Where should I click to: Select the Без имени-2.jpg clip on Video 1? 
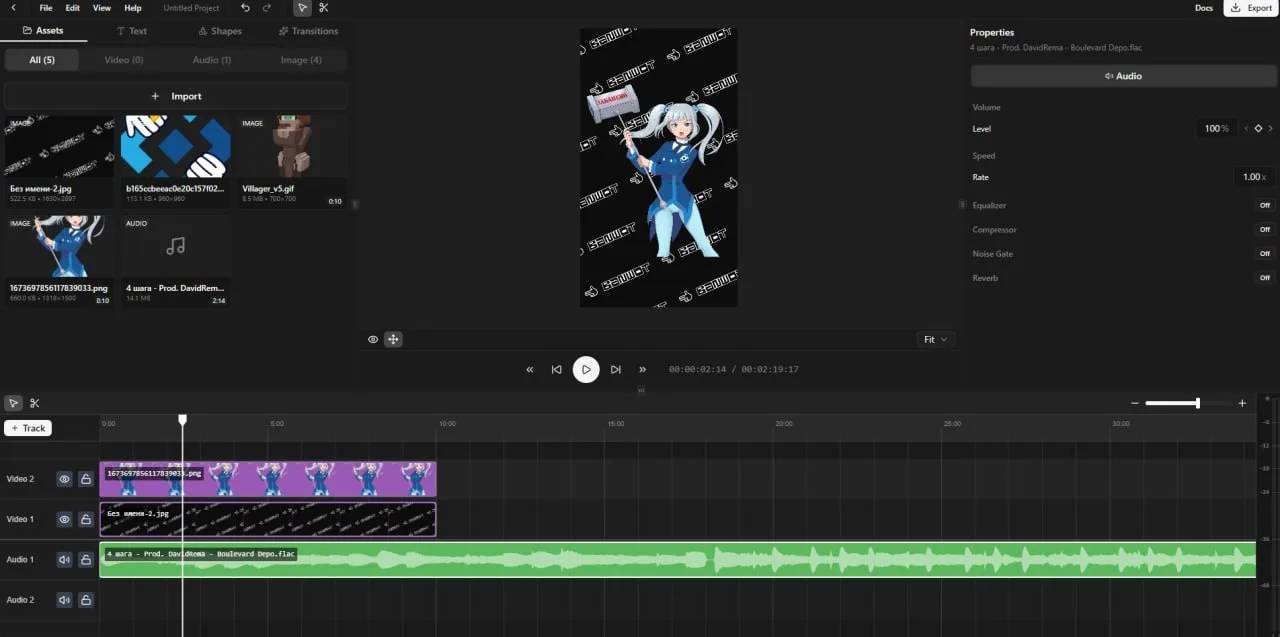(268, 519)
